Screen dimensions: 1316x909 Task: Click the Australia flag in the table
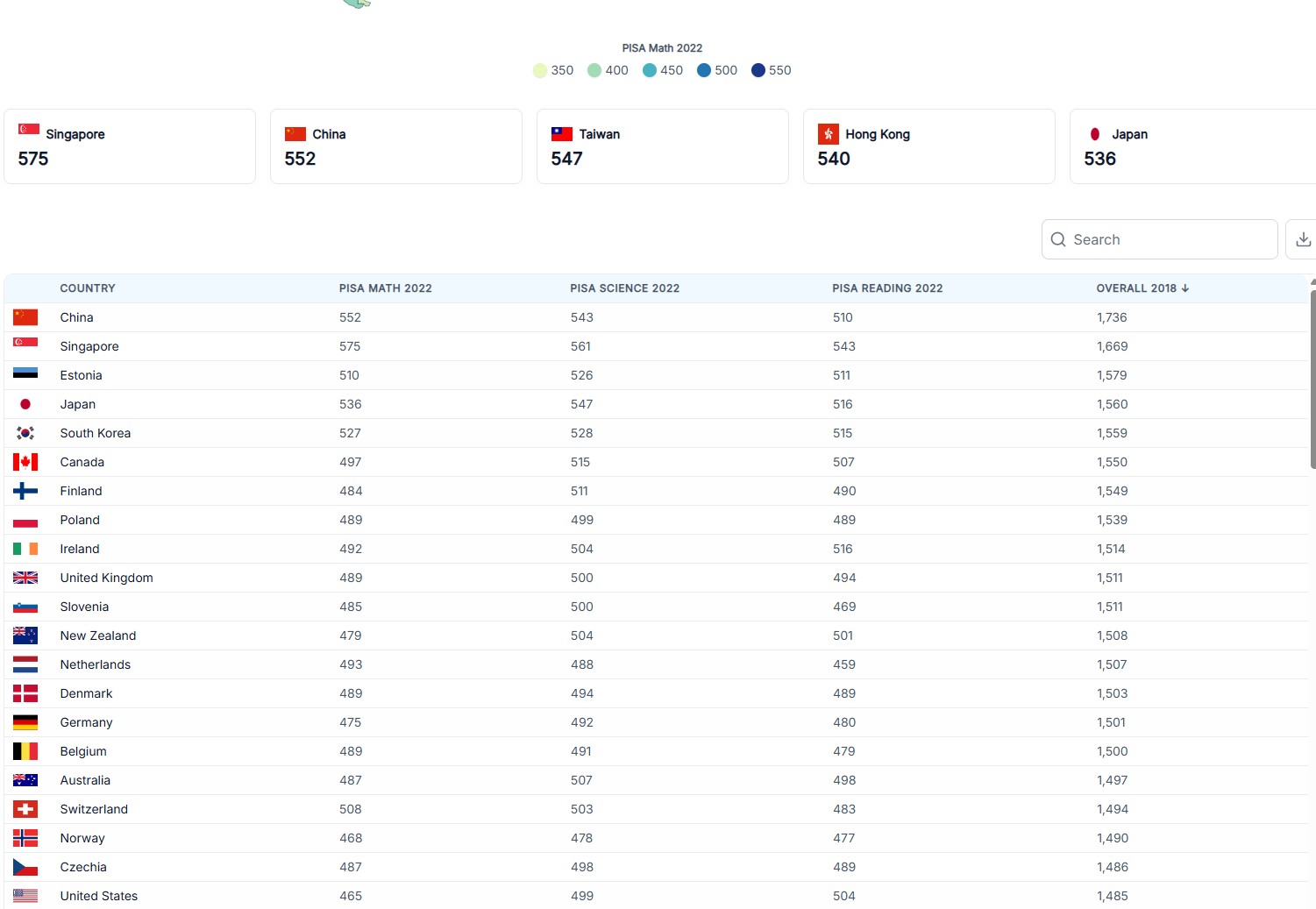(25, 780)
